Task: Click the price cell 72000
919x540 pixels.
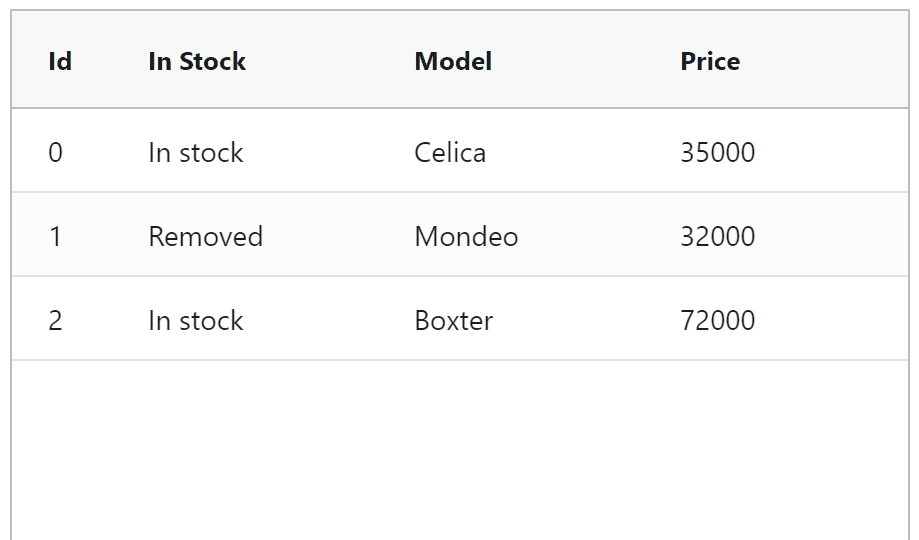Action: coord(717,320)
